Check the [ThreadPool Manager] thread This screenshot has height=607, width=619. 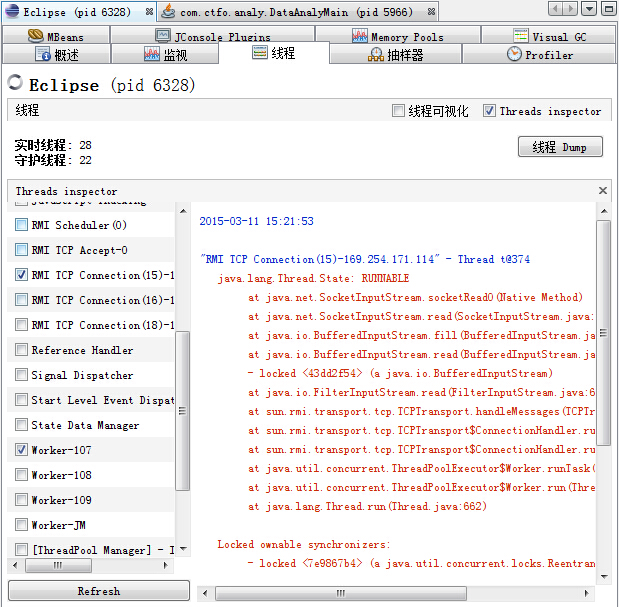pos(21,549)
